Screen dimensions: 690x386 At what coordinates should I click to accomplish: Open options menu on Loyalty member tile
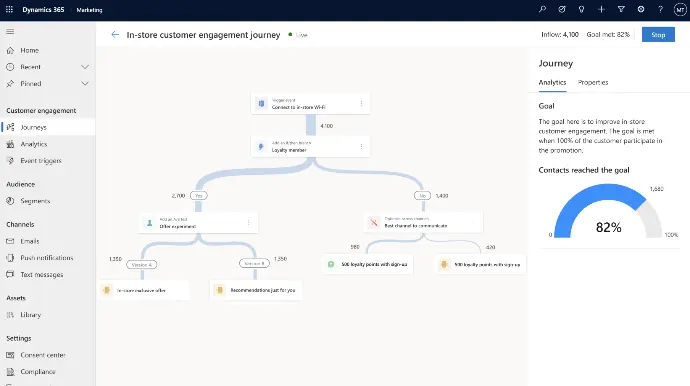[x=361, y=147]
